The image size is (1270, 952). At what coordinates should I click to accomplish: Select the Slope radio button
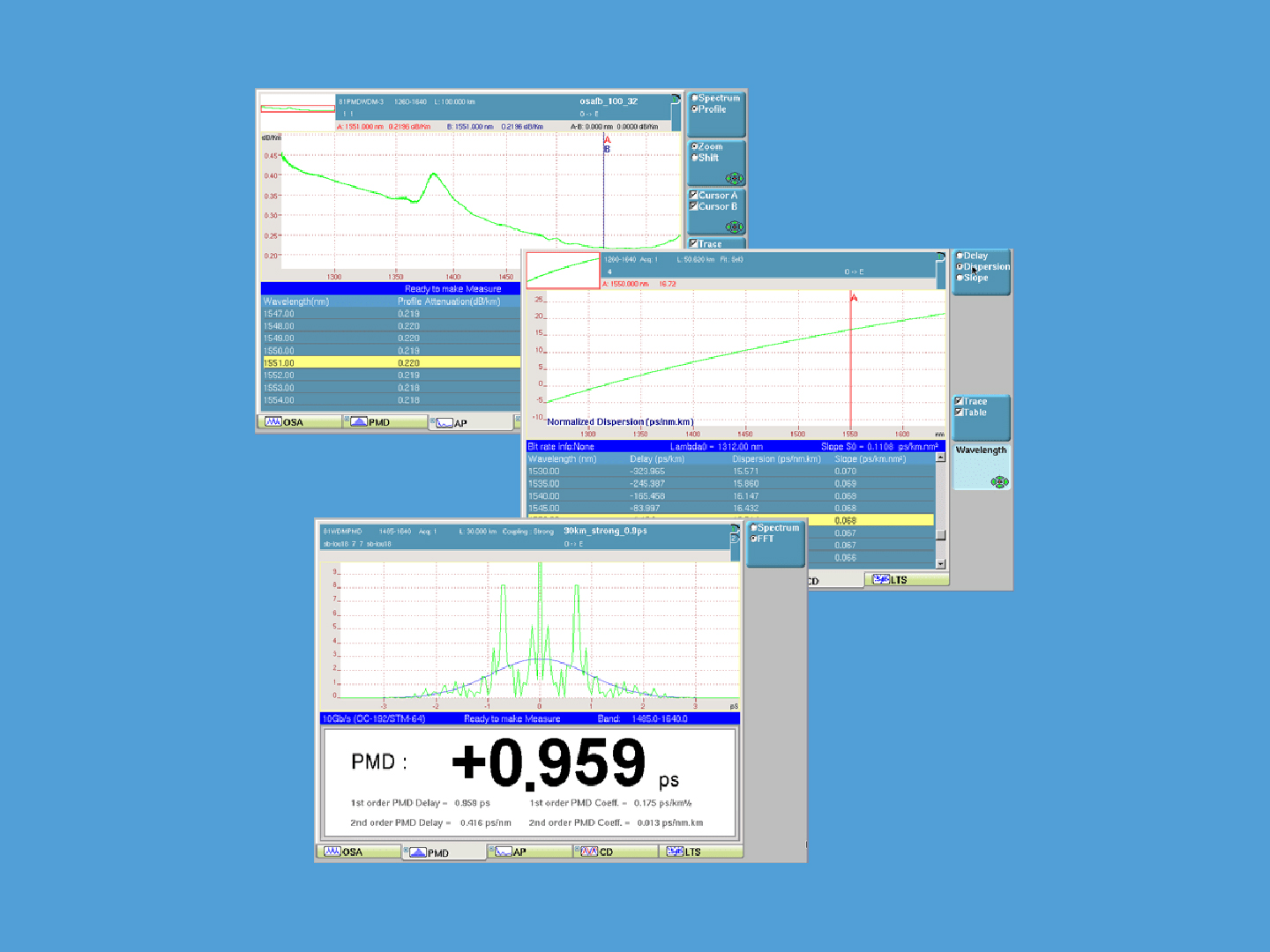click(x=960, y=278)
